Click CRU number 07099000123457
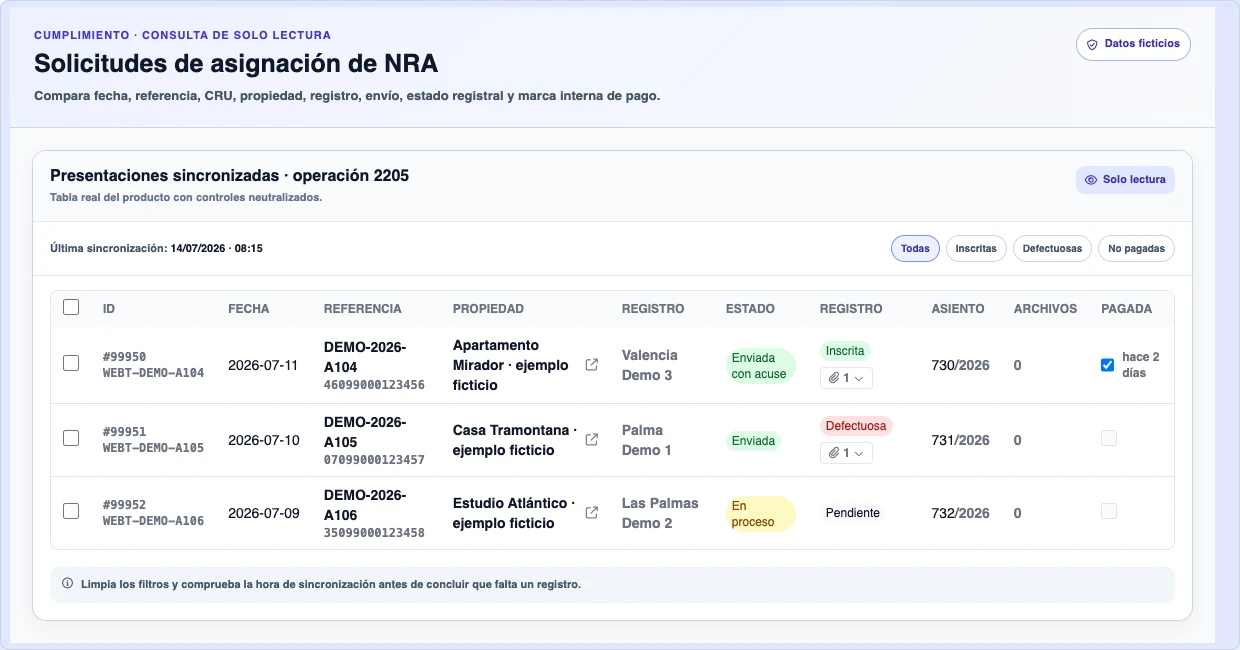This screenshot has width=1240, height=650. point(374,460)
